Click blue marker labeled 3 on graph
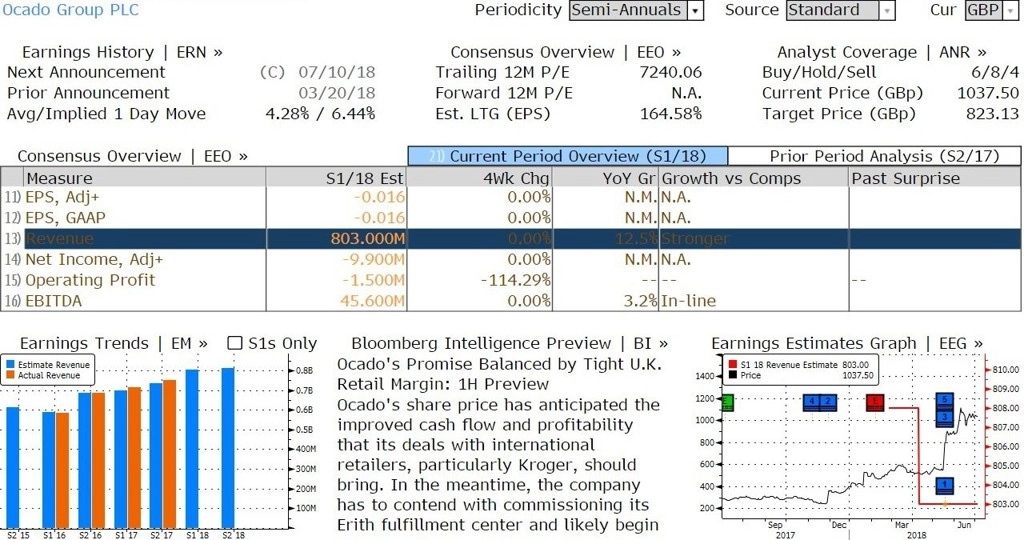This screenshot has width=1024, height=540. pyautogui.click(x=945, y=418)
